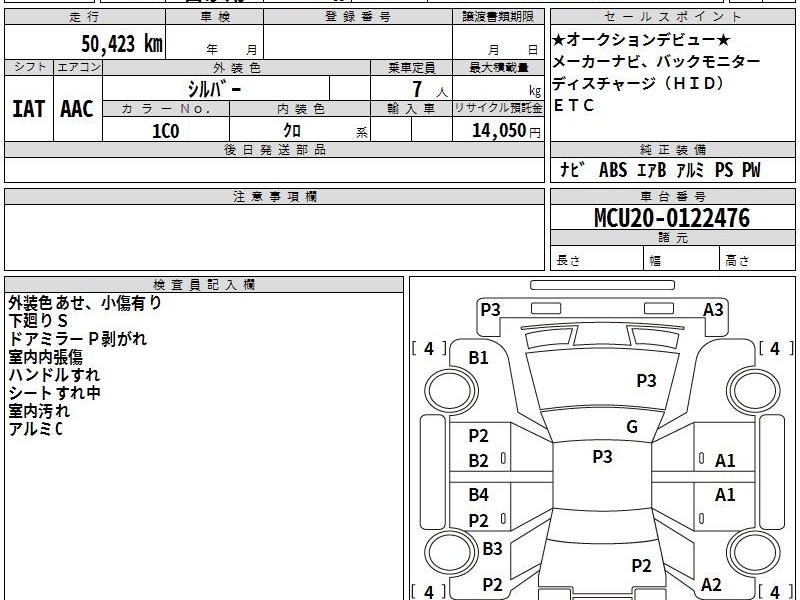Click the 高さ dimension field
The width and height of the screenshot is (800, 600).
pos(757,259)
